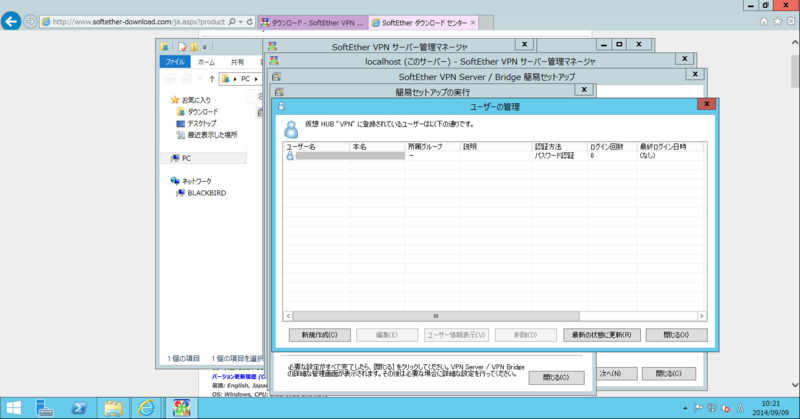Sort by 最終ログイン日時 column header
This screenshot has width=800, height=419.
670,146
